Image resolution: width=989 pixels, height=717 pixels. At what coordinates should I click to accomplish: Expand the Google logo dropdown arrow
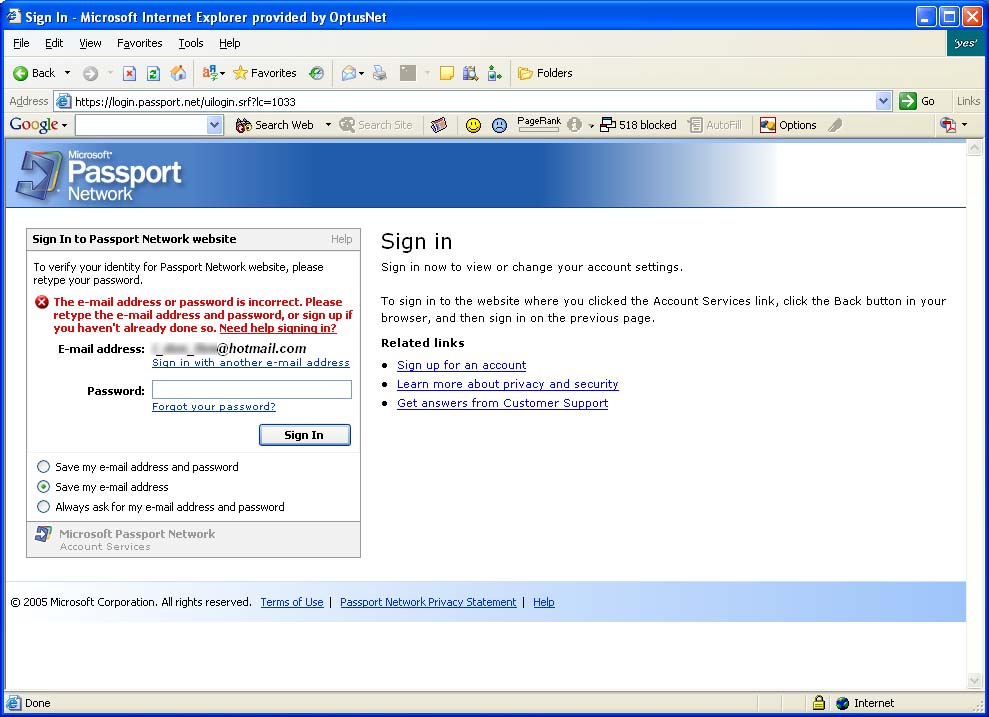pos(64,125)
